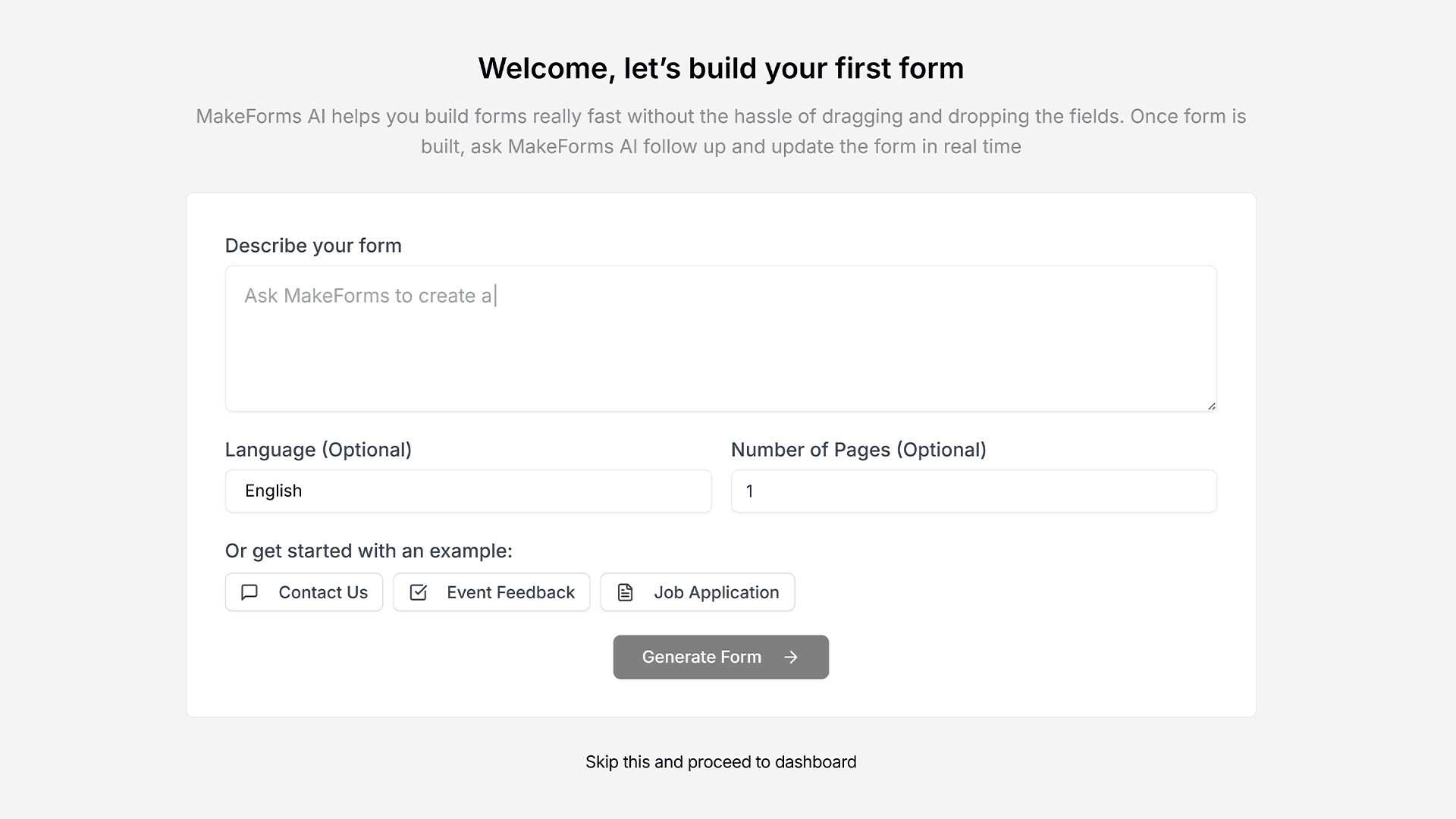1456x819 pixels.
Task: Choose the Contact Us example
Action: (304, 592)
